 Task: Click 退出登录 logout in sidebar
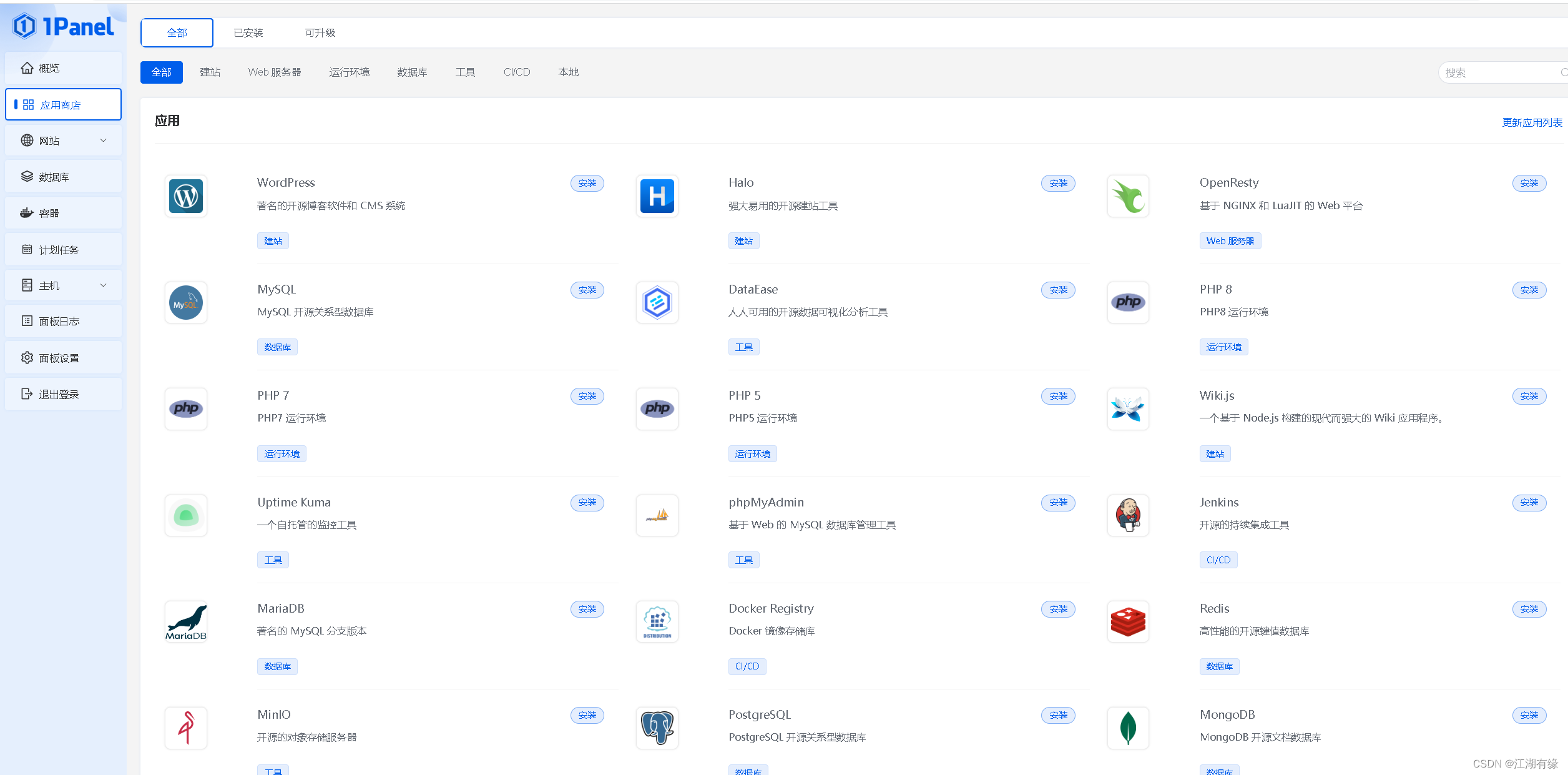tap(63, 394)
